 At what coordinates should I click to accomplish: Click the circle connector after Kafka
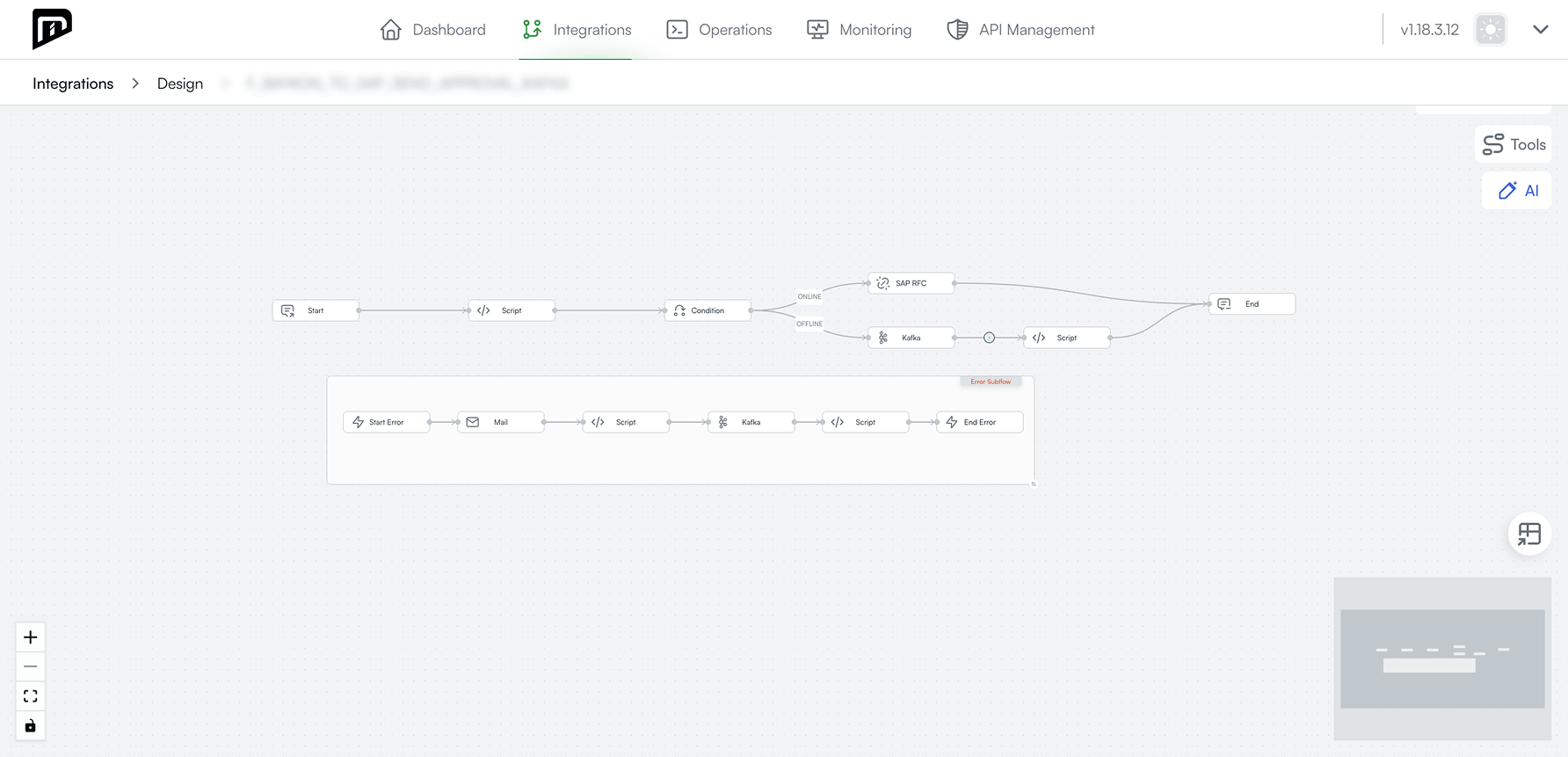[x=989, y=338]
